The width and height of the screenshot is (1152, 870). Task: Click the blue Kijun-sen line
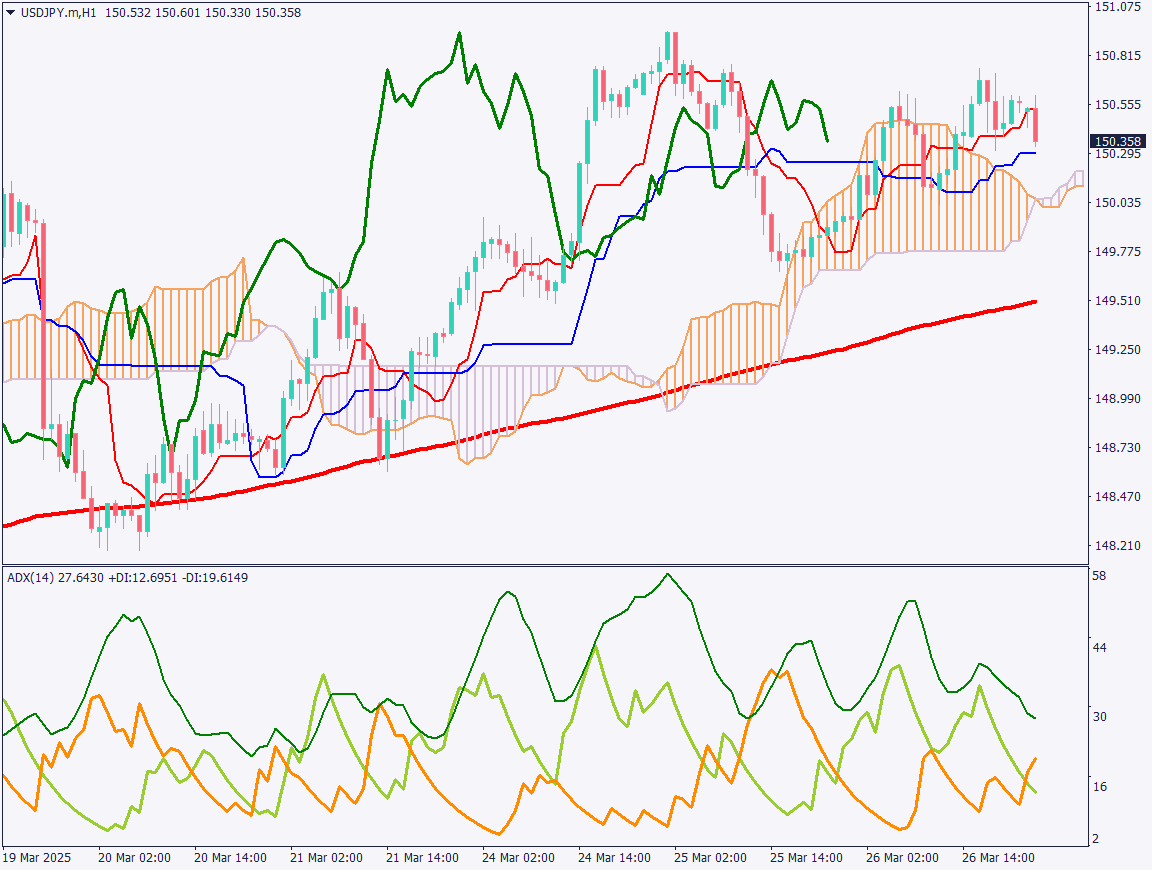(530, 343)
